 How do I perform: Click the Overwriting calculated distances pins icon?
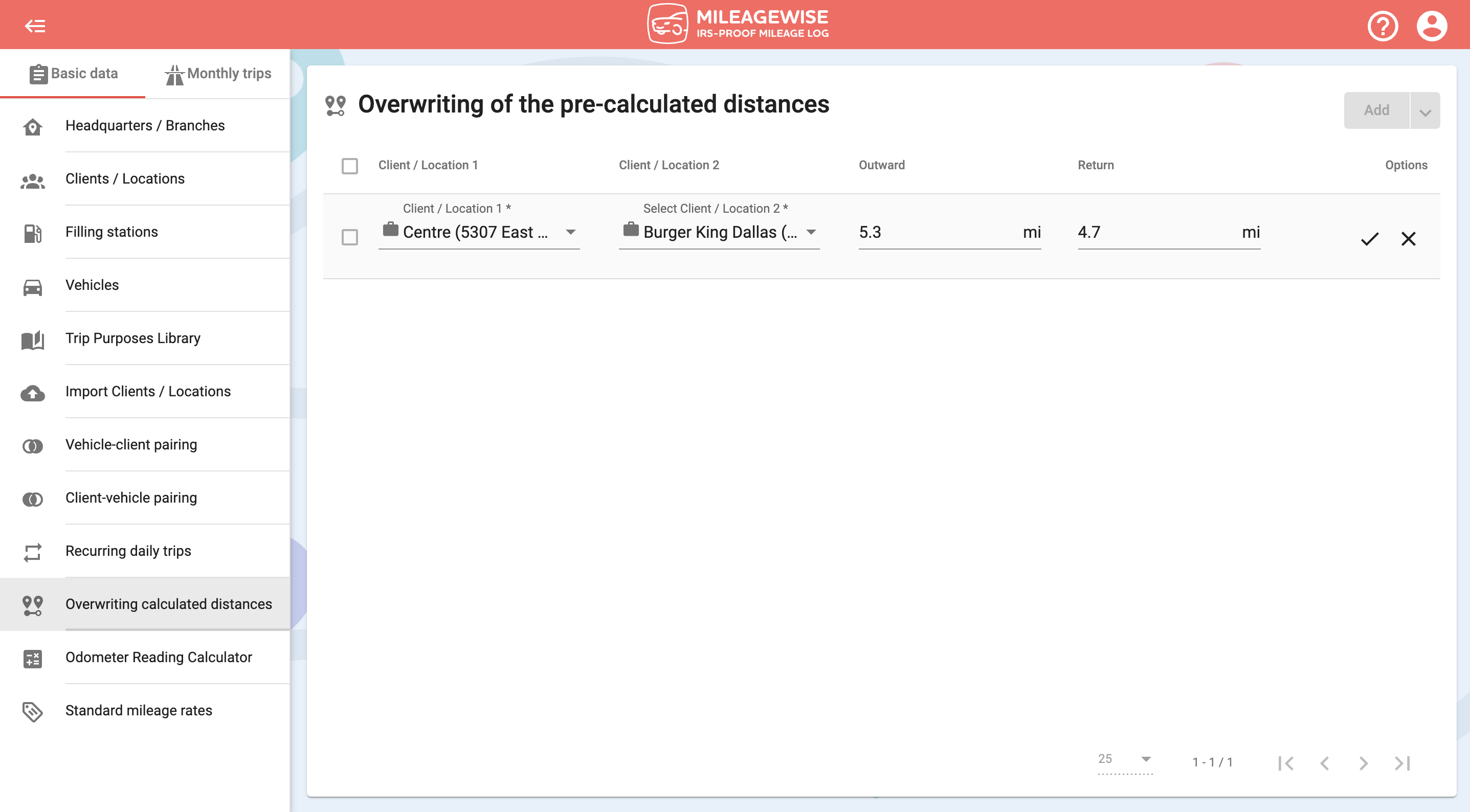(33, 605)
